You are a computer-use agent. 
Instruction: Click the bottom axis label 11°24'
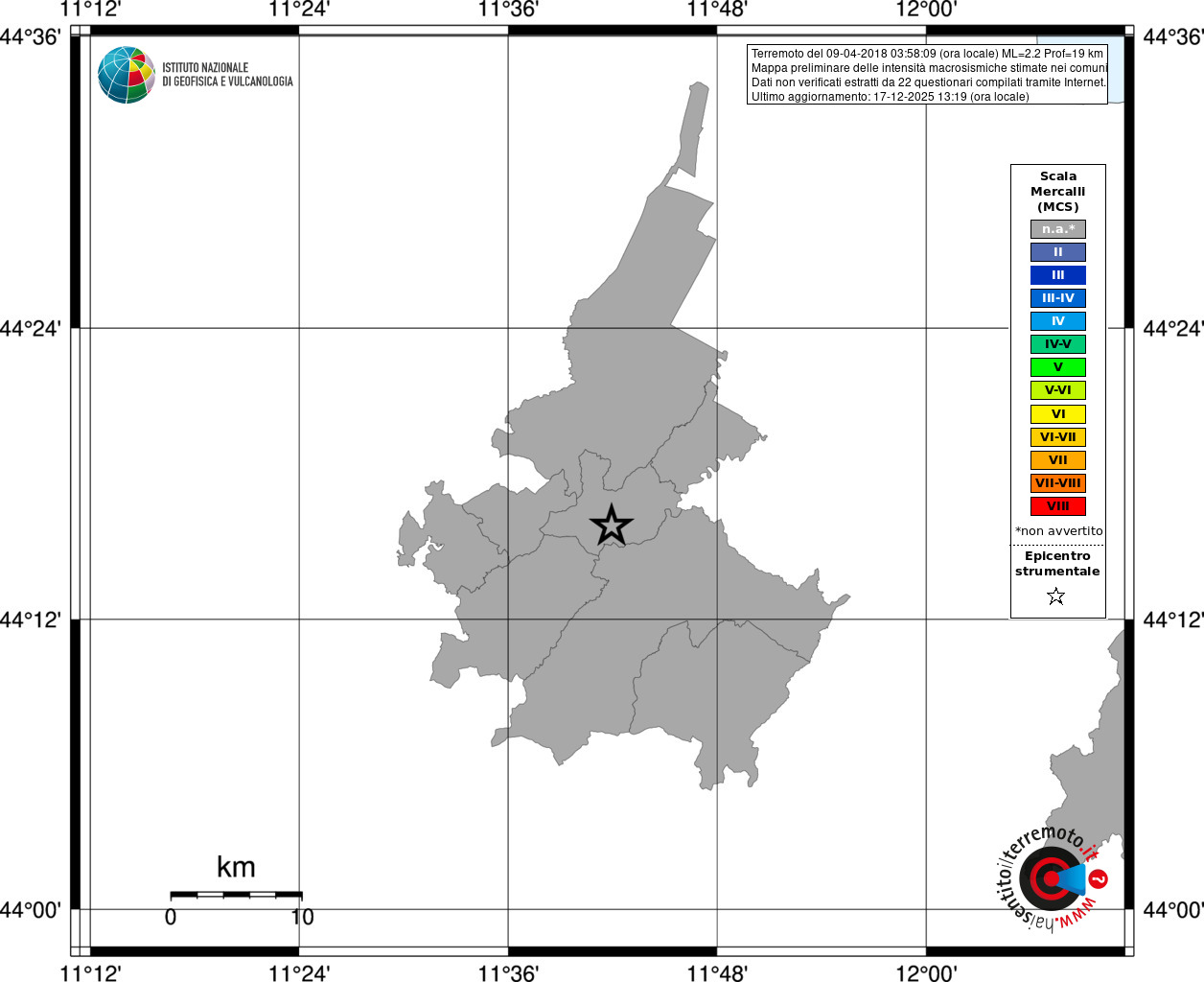click(299, 973)
